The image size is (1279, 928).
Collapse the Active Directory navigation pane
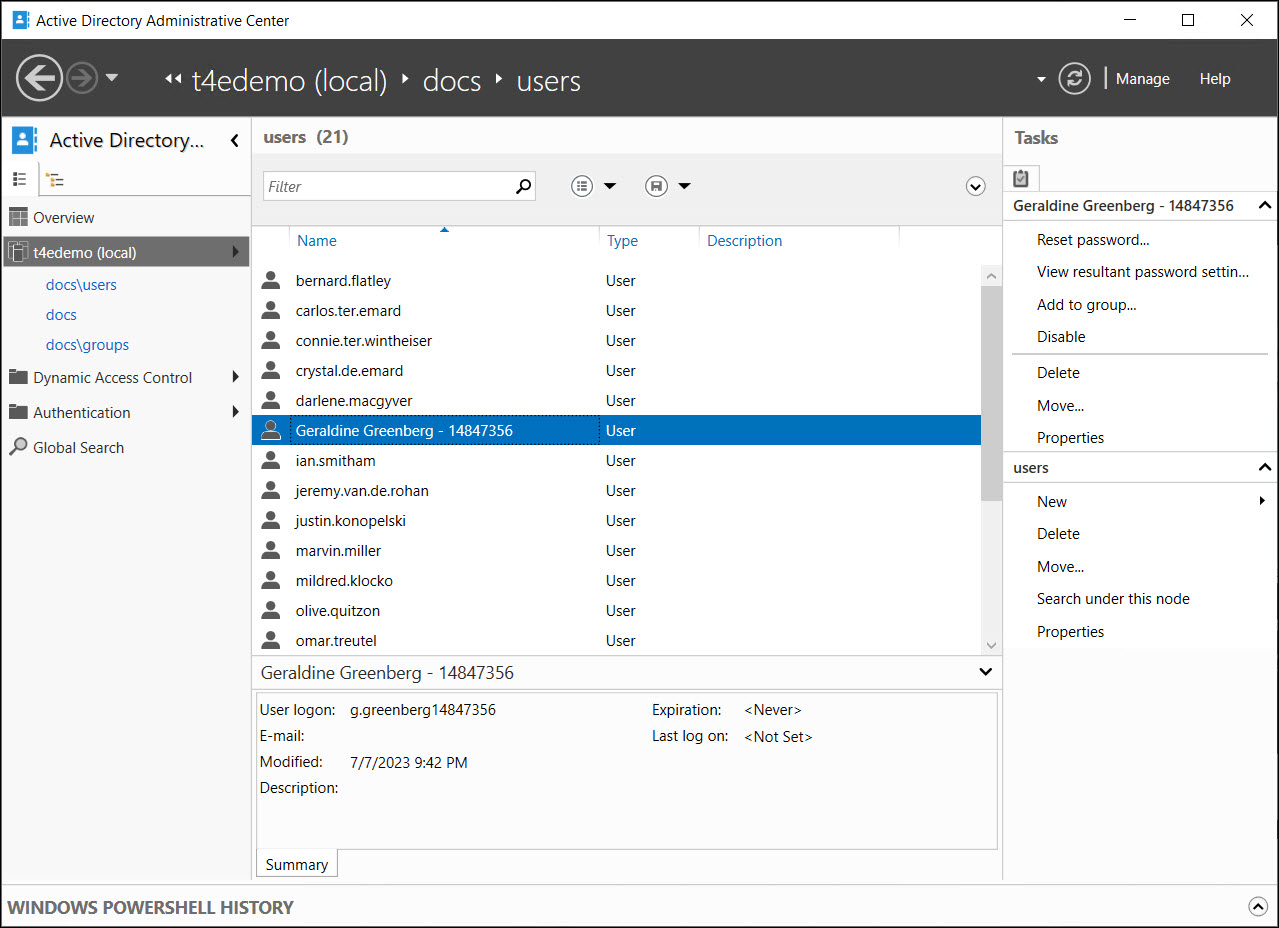(234, 141)
